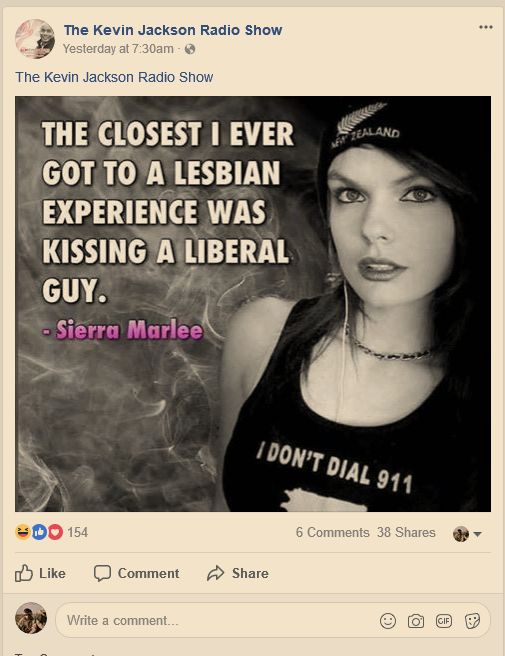This screenshot has width=505, height=656.
Task: Insert an emoji with smiley icon
Action: click(388, 621)
